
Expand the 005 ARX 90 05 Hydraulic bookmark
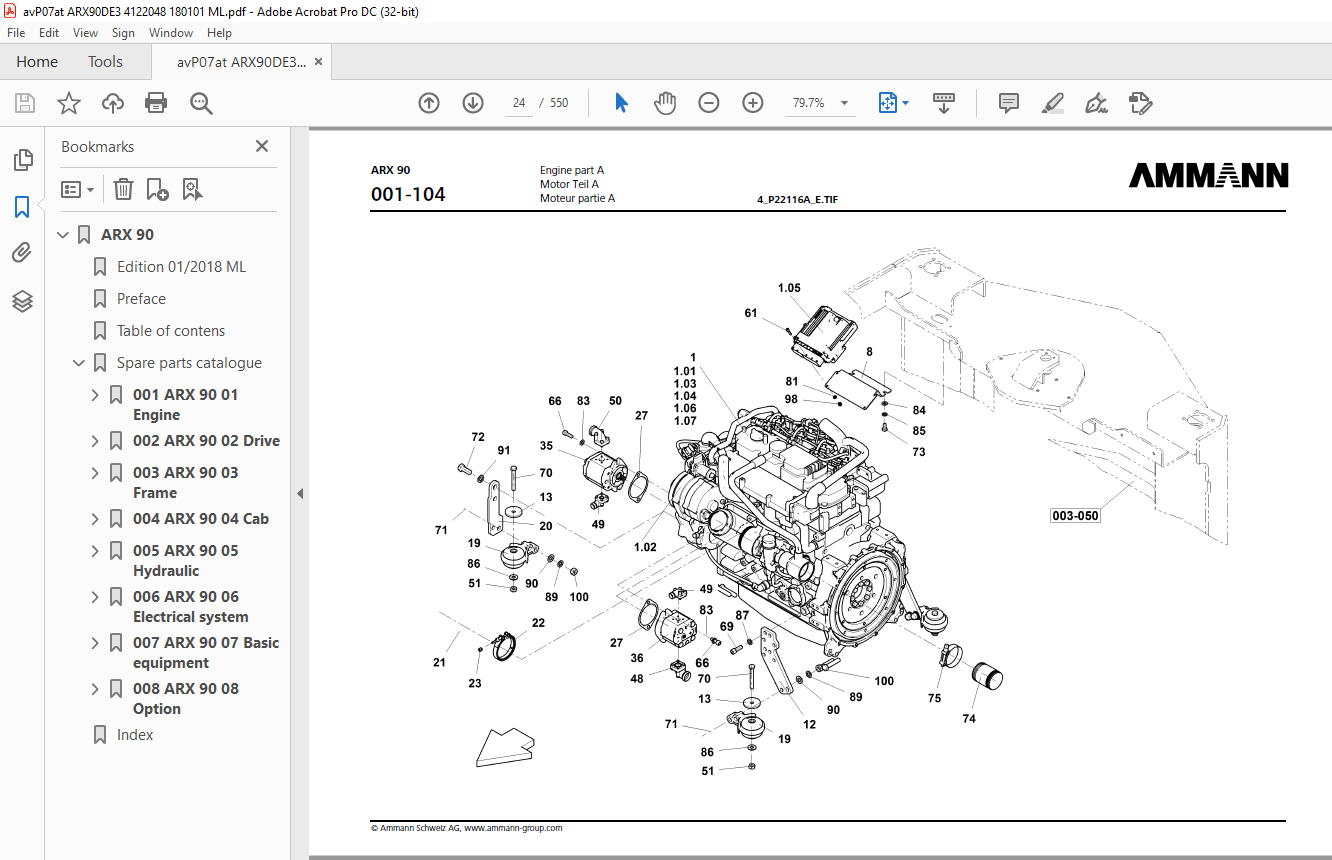pos(95,551)
